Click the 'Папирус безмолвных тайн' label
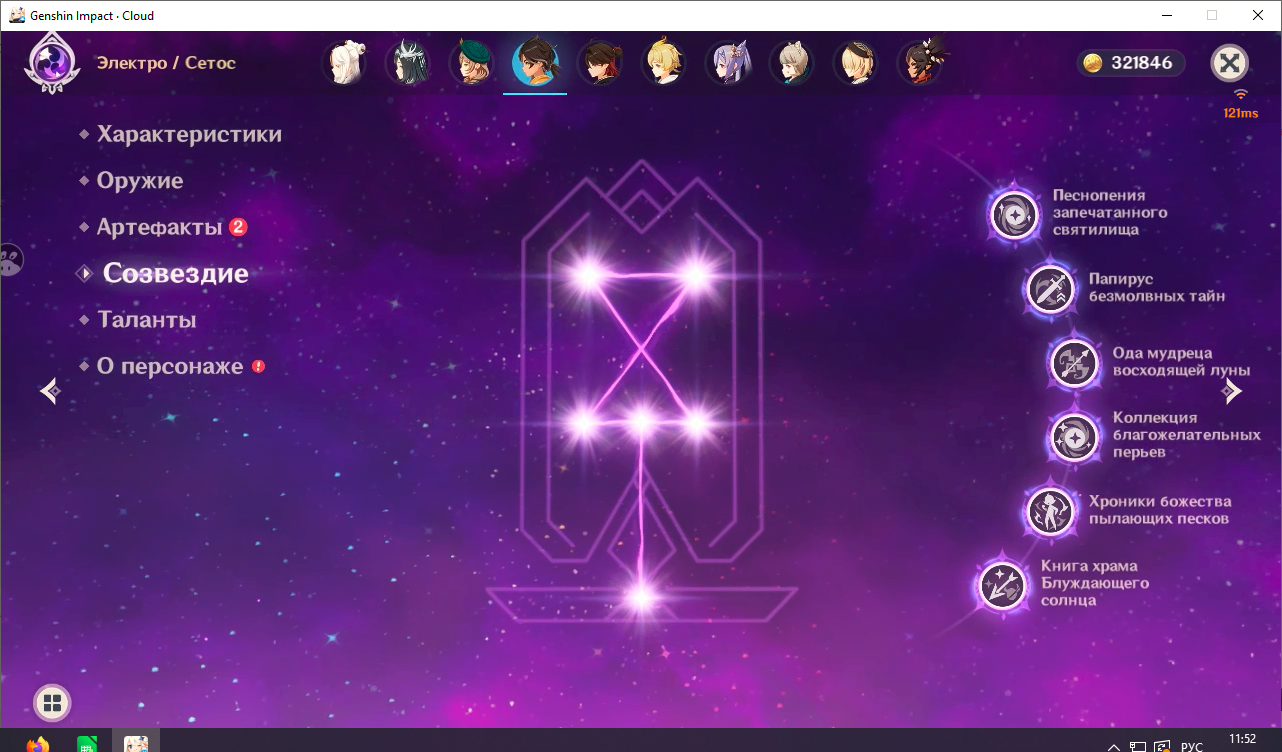1282x752 pixels. point(1157,287)
